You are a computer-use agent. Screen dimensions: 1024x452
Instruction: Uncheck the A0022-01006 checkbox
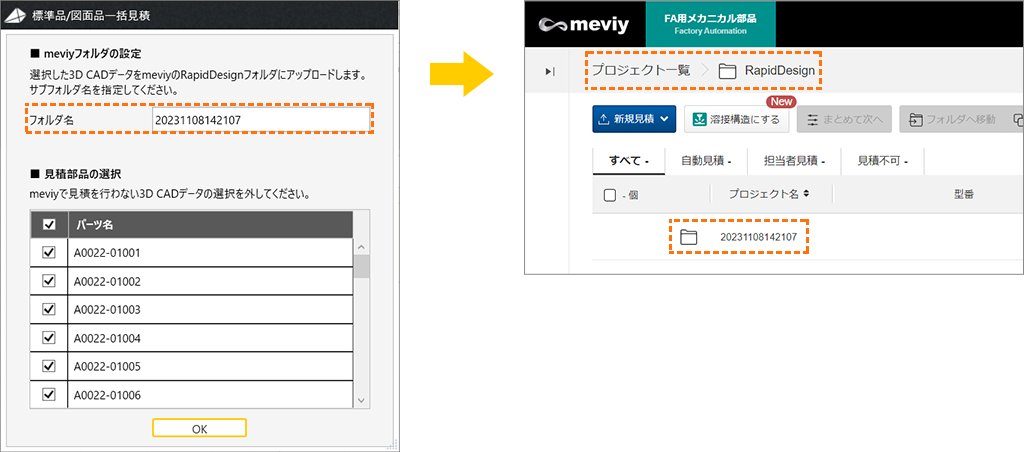click(48, 395)
